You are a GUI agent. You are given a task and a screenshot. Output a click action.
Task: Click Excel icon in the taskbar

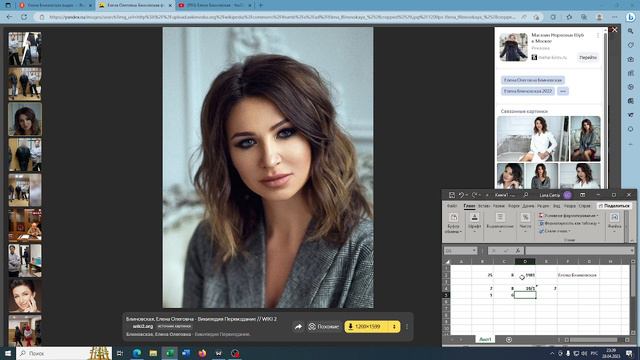pyautogui.click(x=169, y=353)
